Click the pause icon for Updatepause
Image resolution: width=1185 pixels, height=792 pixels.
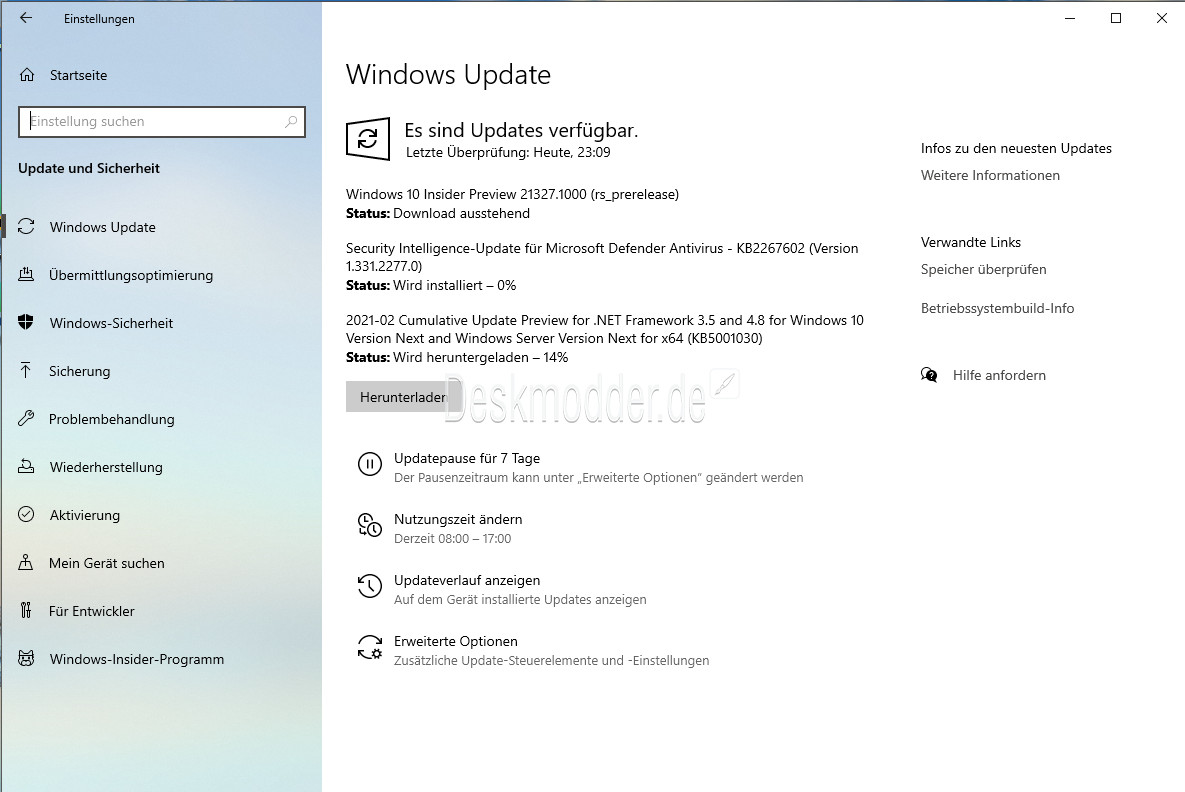370,464
